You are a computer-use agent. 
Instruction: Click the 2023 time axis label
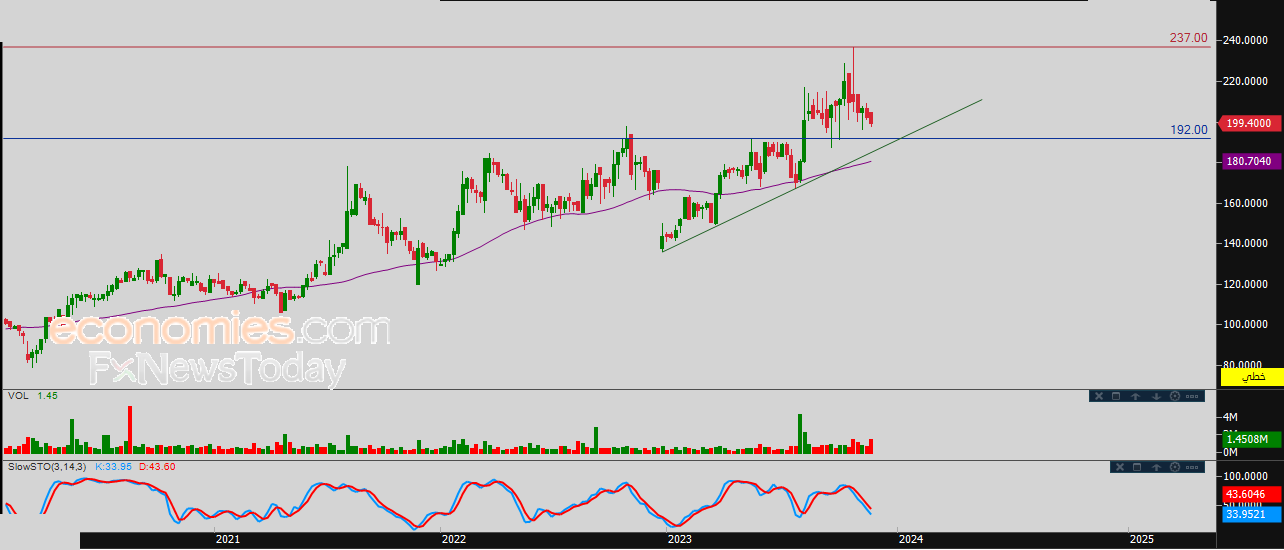tap(679, 539)
